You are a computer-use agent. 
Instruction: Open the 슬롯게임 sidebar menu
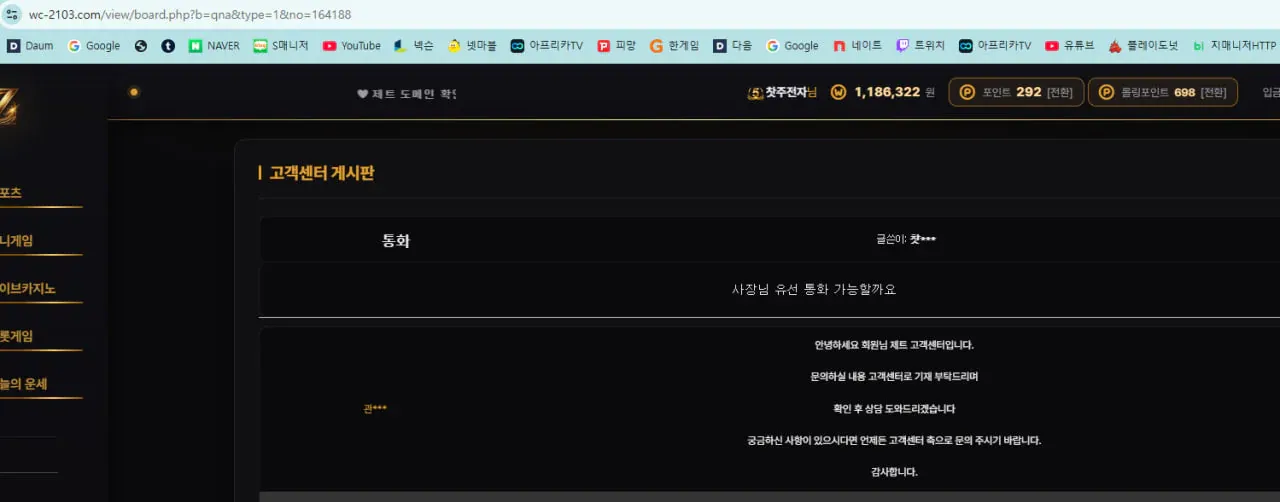point(16,336)
